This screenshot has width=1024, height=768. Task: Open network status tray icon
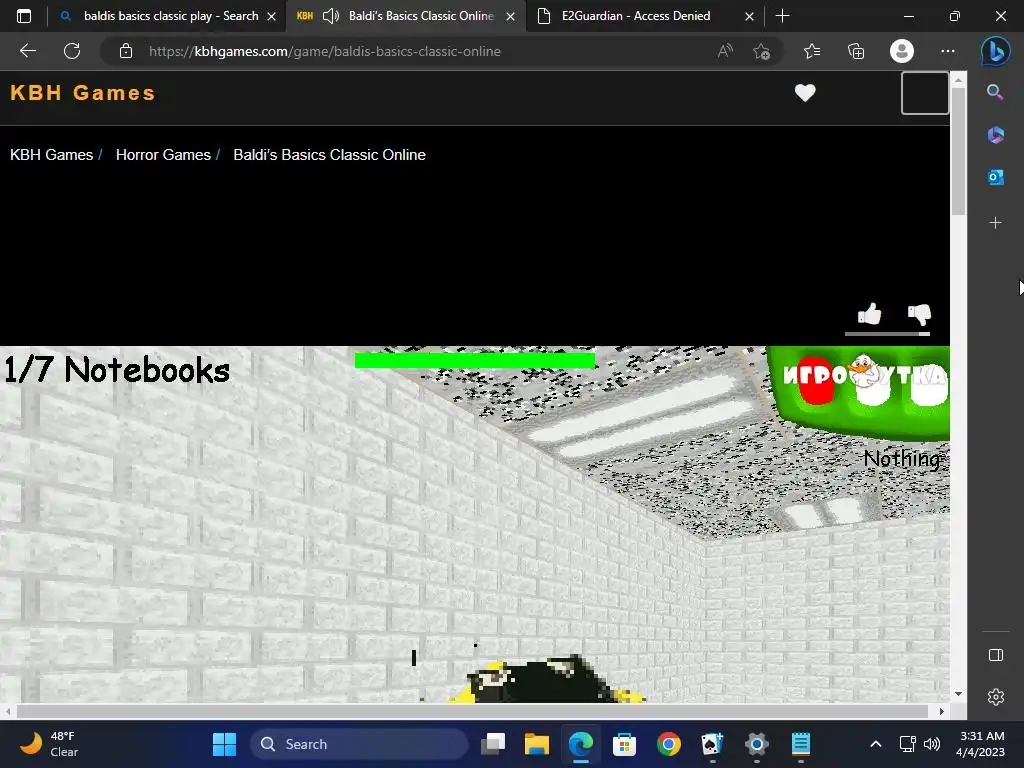tap(907, 744)
